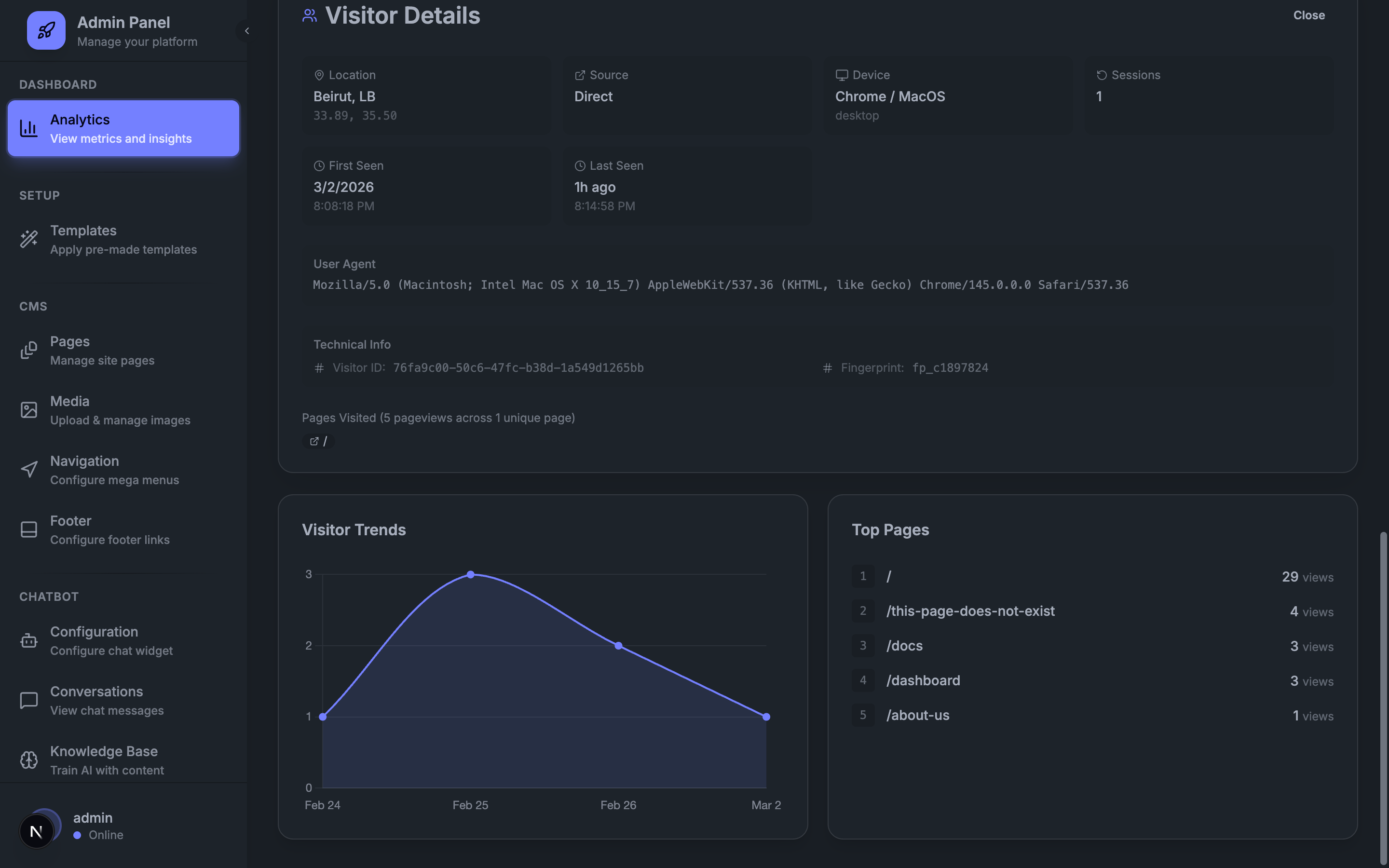Click the Footer panel icon
The height and width of the screenshot is (868, 1389).
(x=29, y=529)
